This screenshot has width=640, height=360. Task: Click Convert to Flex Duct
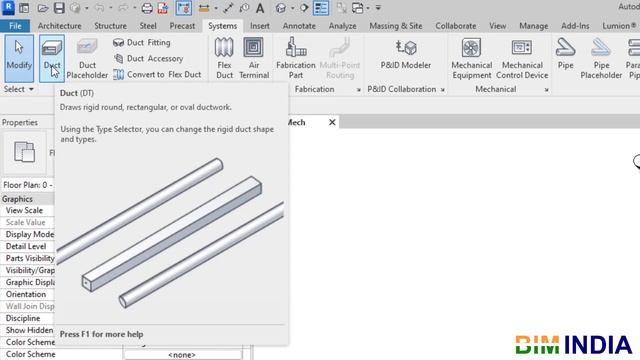coord(157,74)
